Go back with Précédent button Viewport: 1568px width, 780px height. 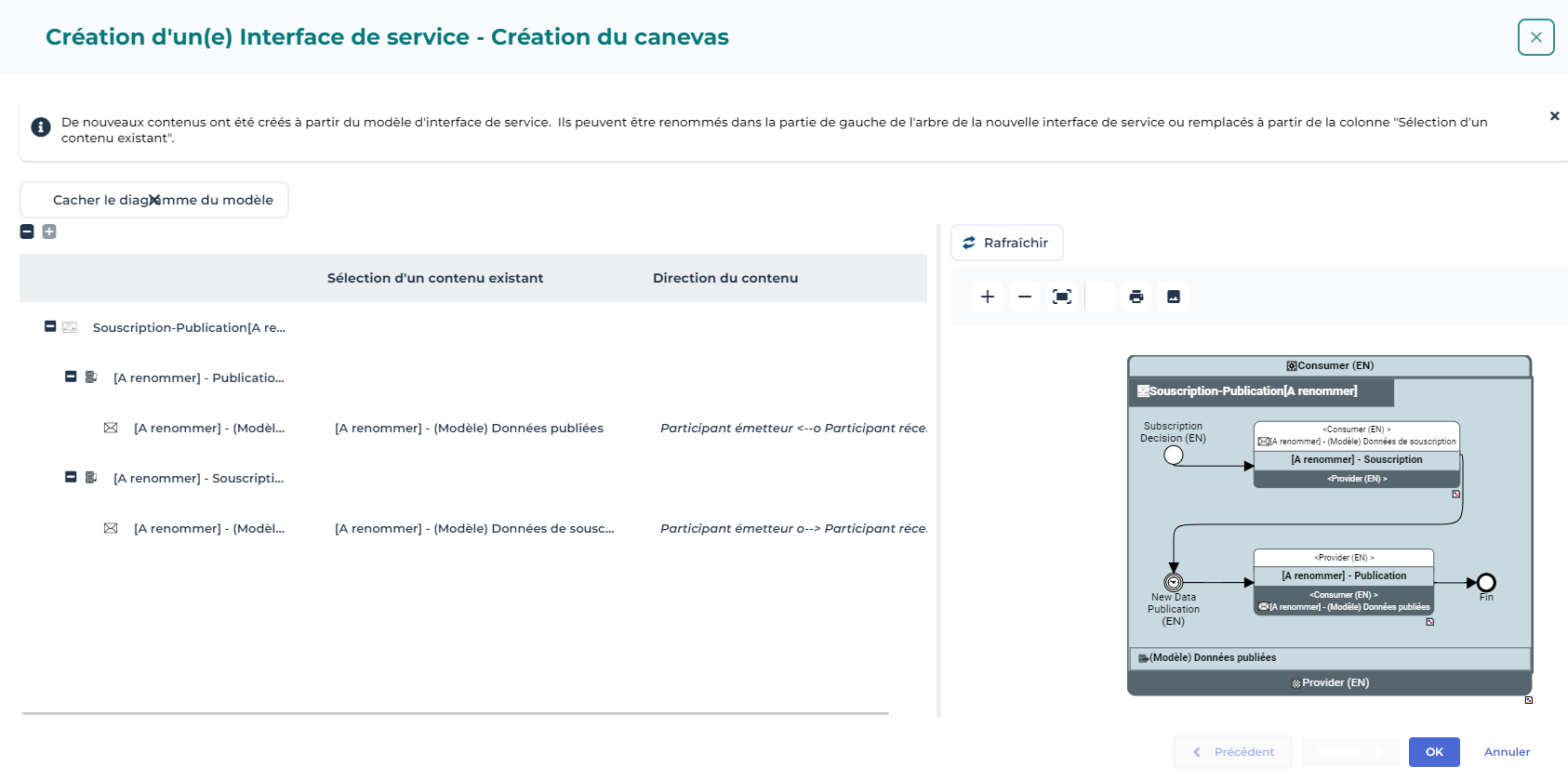(1232, 752)
